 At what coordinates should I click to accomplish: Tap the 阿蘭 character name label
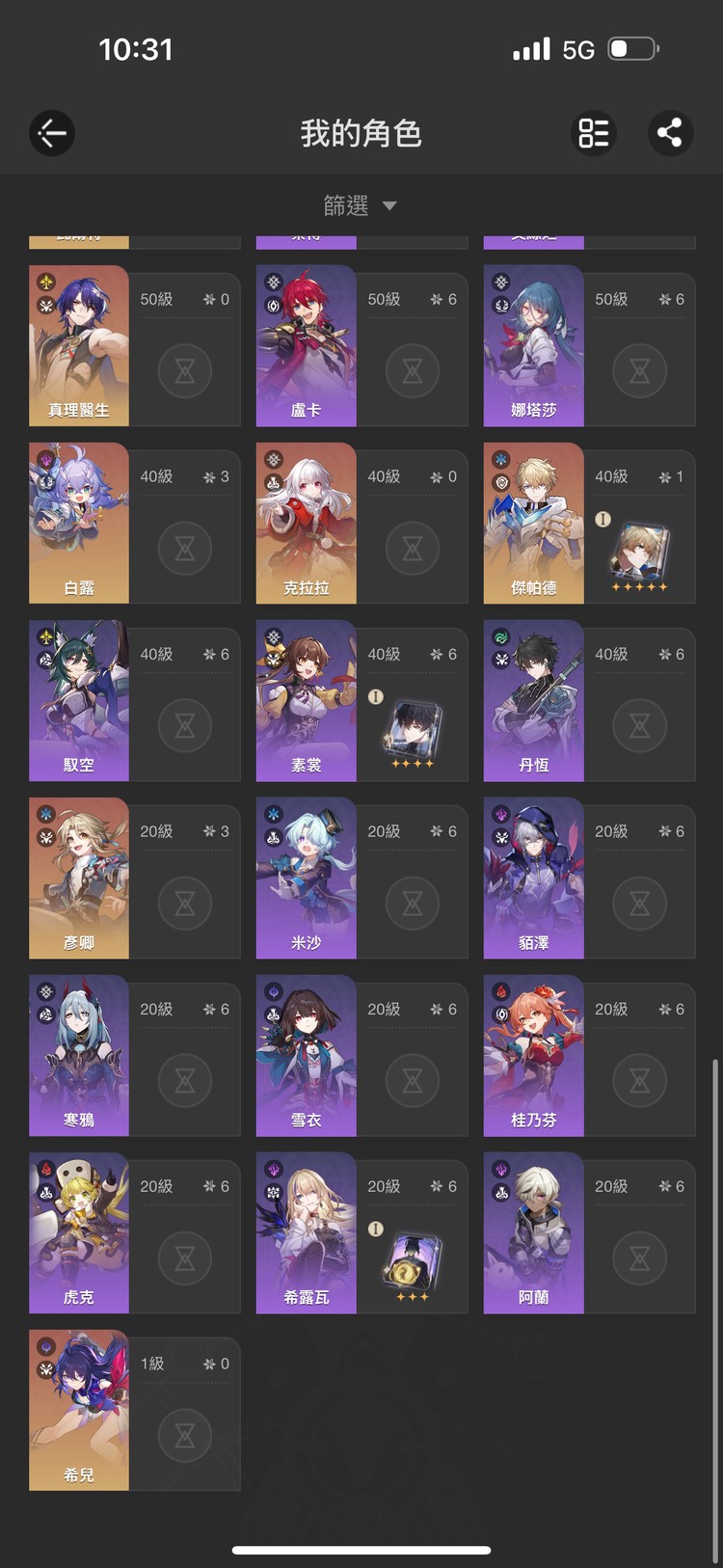[534, 1297]
